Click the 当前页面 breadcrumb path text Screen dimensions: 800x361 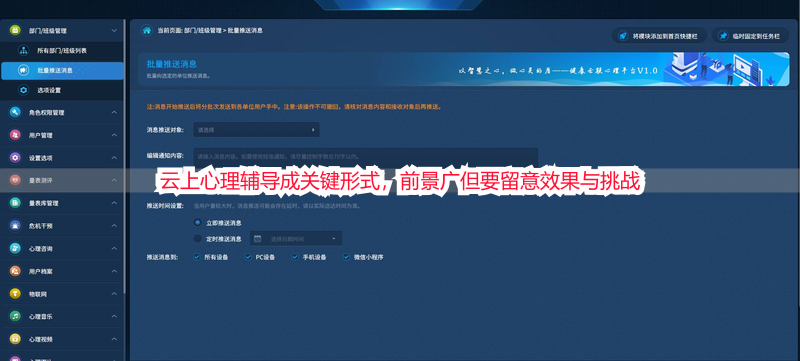[210, 31]
